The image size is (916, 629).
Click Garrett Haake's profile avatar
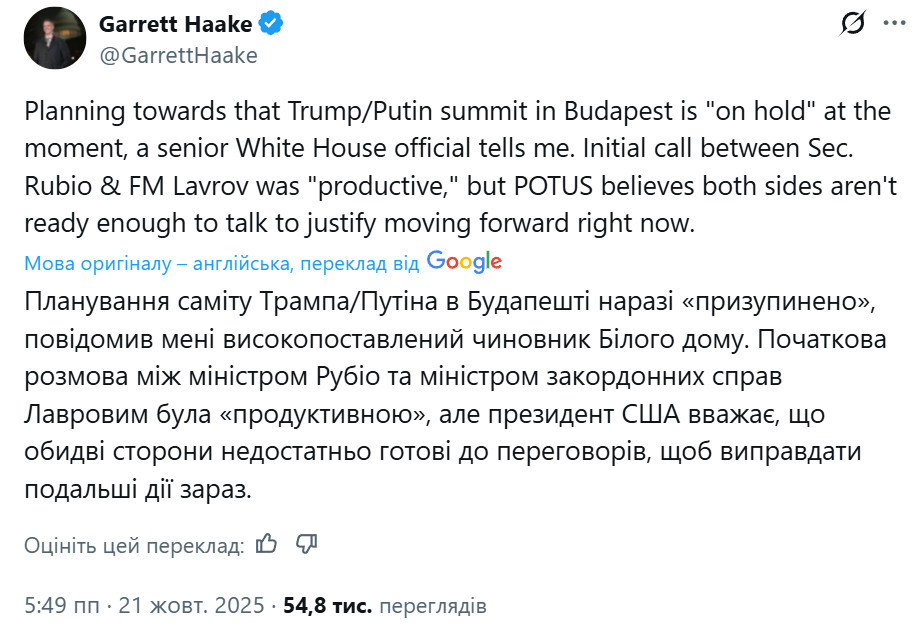tap(55, 39)
